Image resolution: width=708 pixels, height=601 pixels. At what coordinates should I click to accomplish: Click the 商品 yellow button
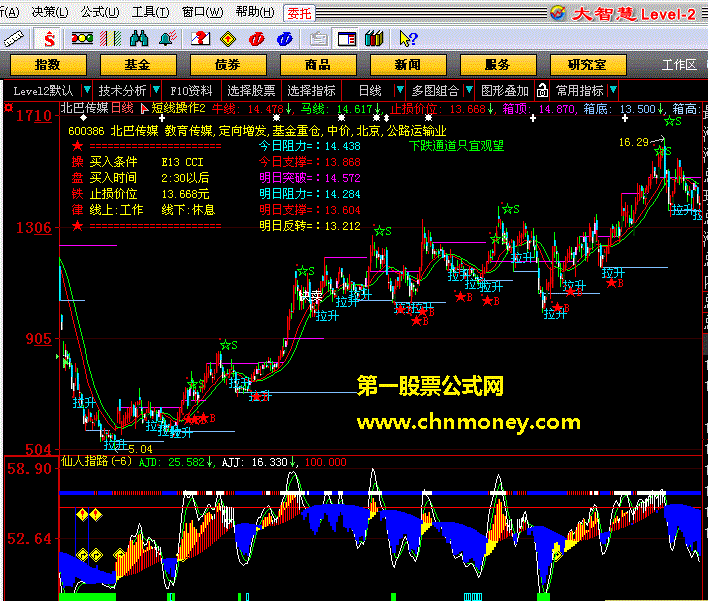(x=318, y=65)
